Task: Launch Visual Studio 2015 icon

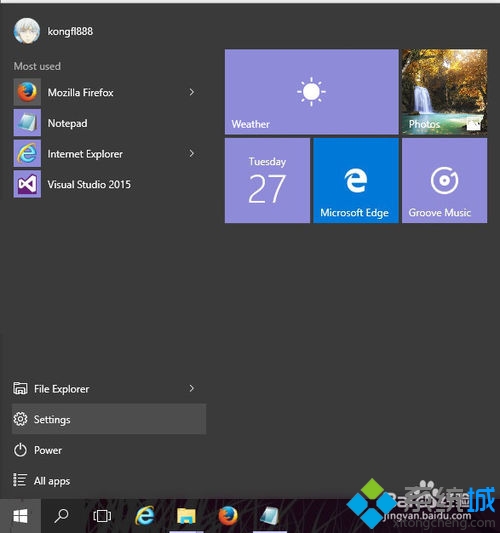Action: 27,184
